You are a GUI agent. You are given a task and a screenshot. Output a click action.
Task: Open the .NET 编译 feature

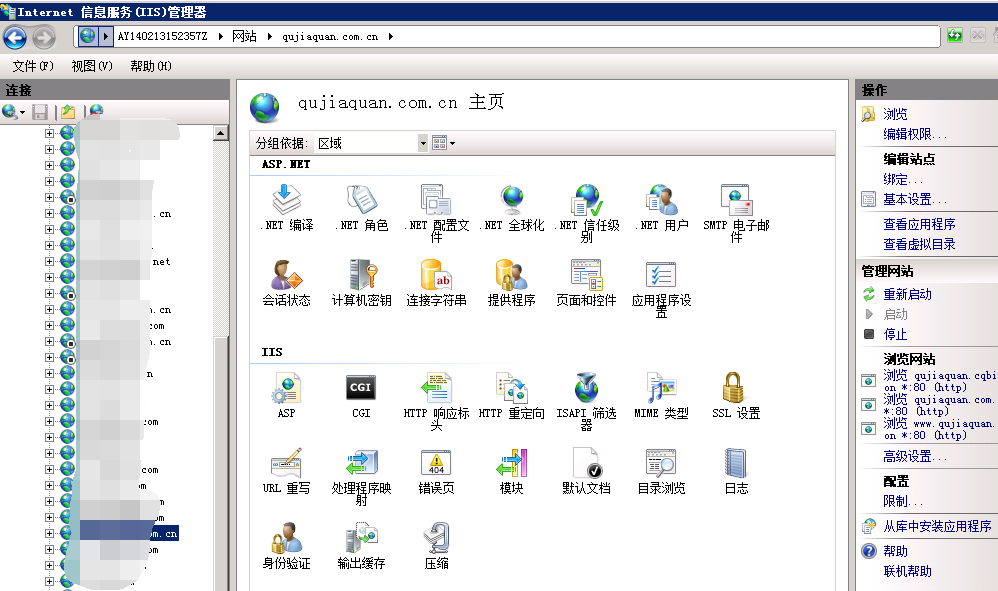[286, 207]
